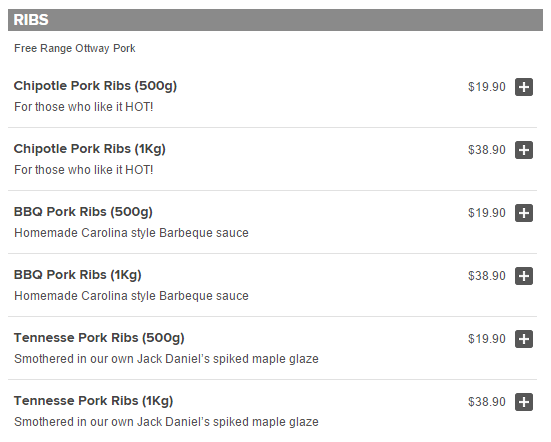
Task: Click the Tennesse Pork Ribs (1Kg) heading
Action: tap(93, 401)
